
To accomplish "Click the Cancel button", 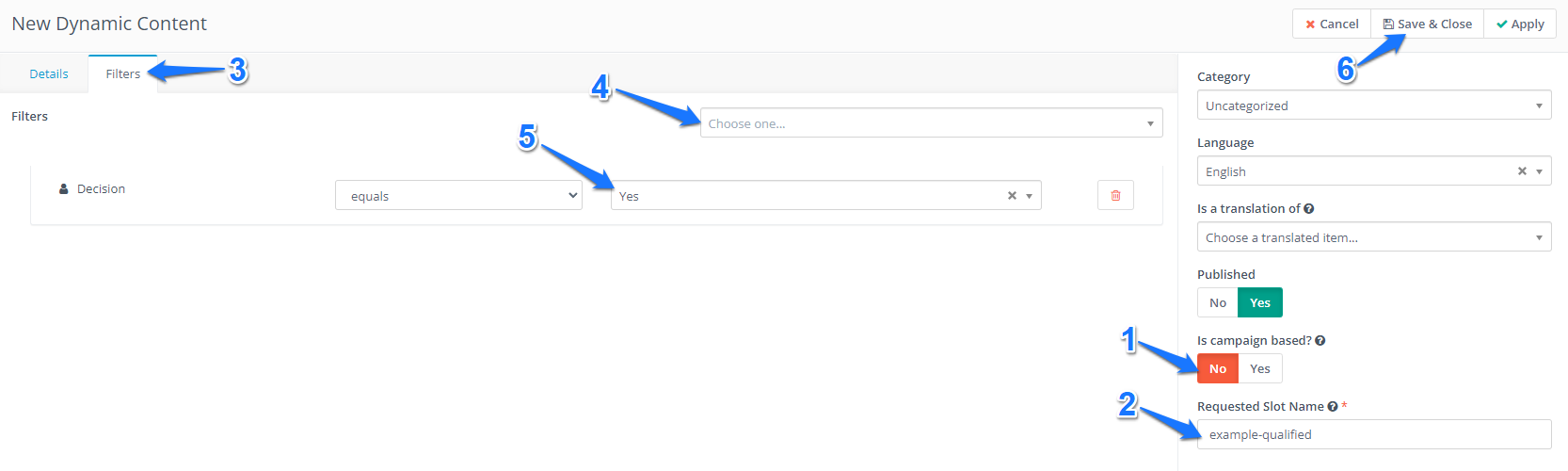I will (1332, 24).
